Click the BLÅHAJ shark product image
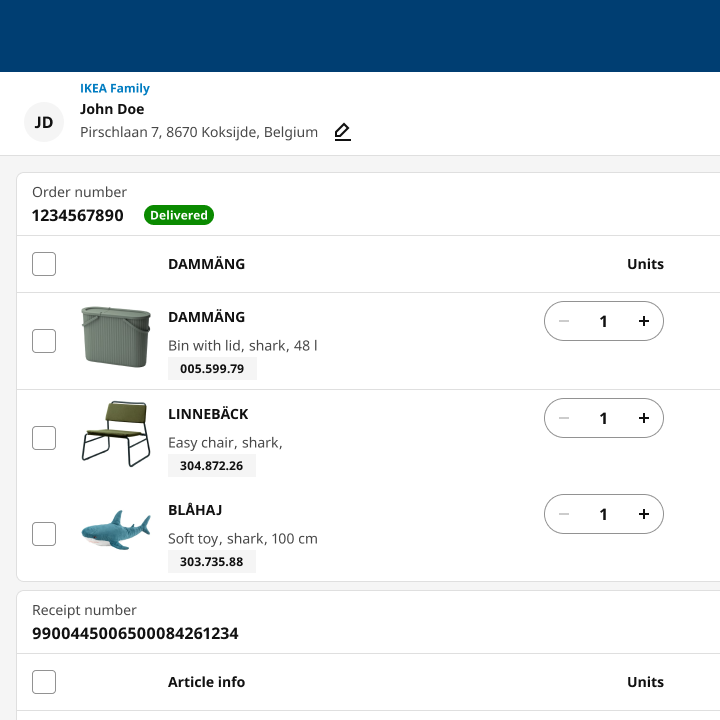This screenshot has height=720, width=720. [116, 530]
